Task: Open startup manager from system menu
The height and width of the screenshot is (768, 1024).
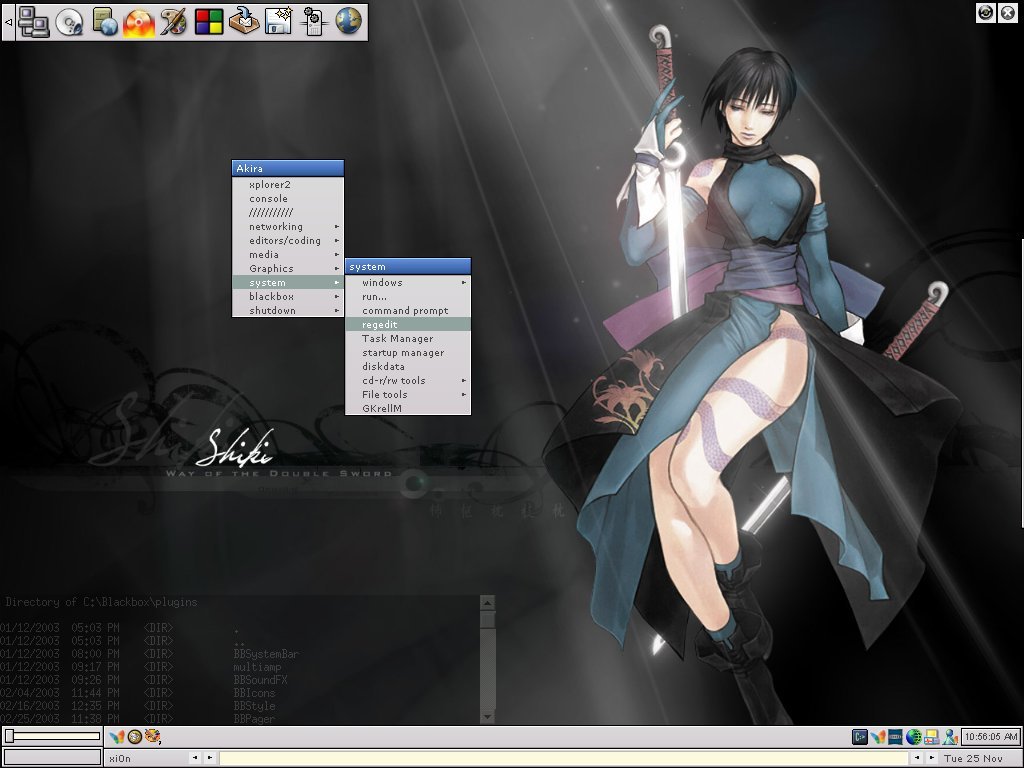Action: (408, 353)
